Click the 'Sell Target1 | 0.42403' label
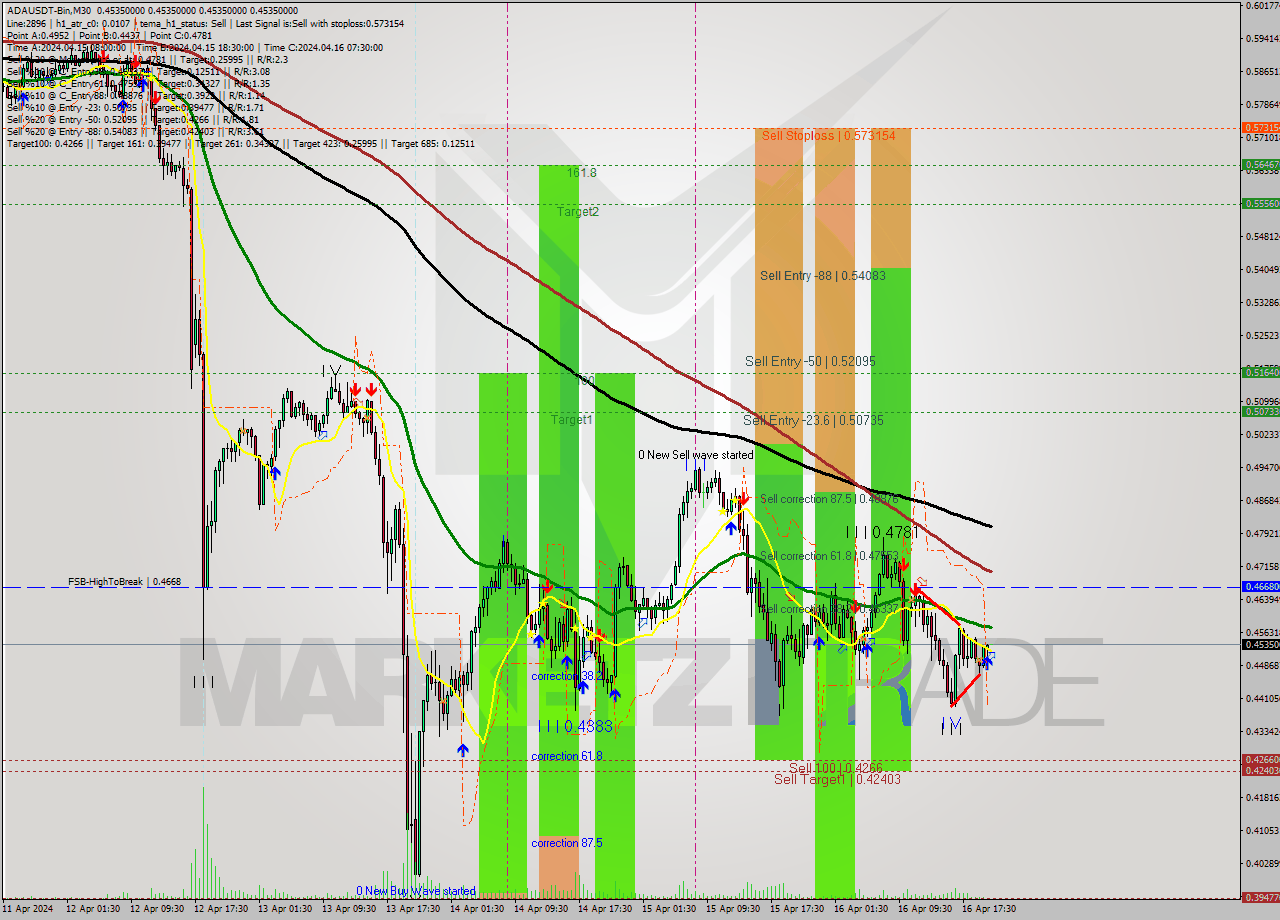The width and height of the screenshot is (1280, 920). 837,779
